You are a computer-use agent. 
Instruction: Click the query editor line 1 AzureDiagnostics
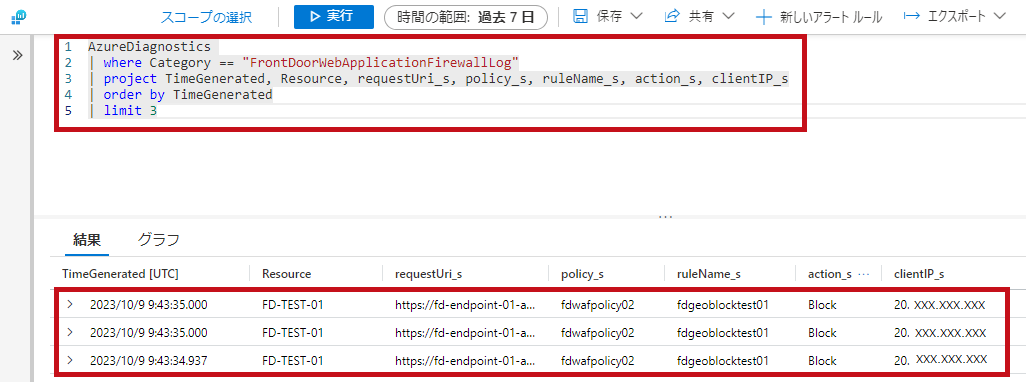tap(149, 47)
